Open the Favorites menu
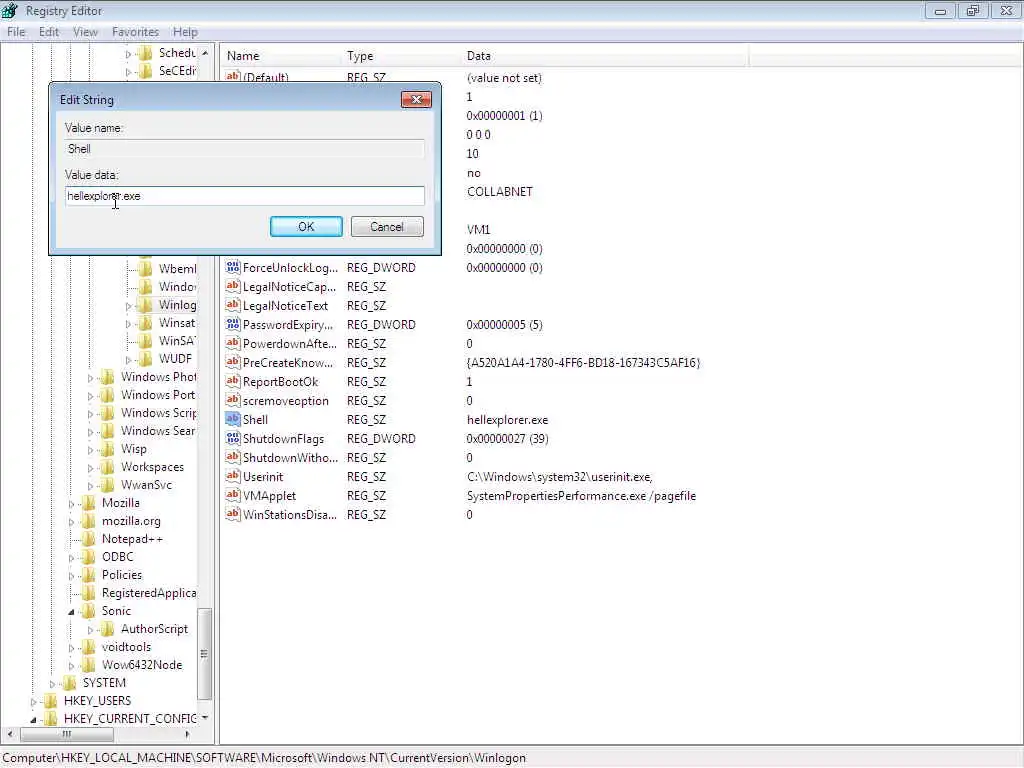 pyautogui.click(x=135, y=31)
